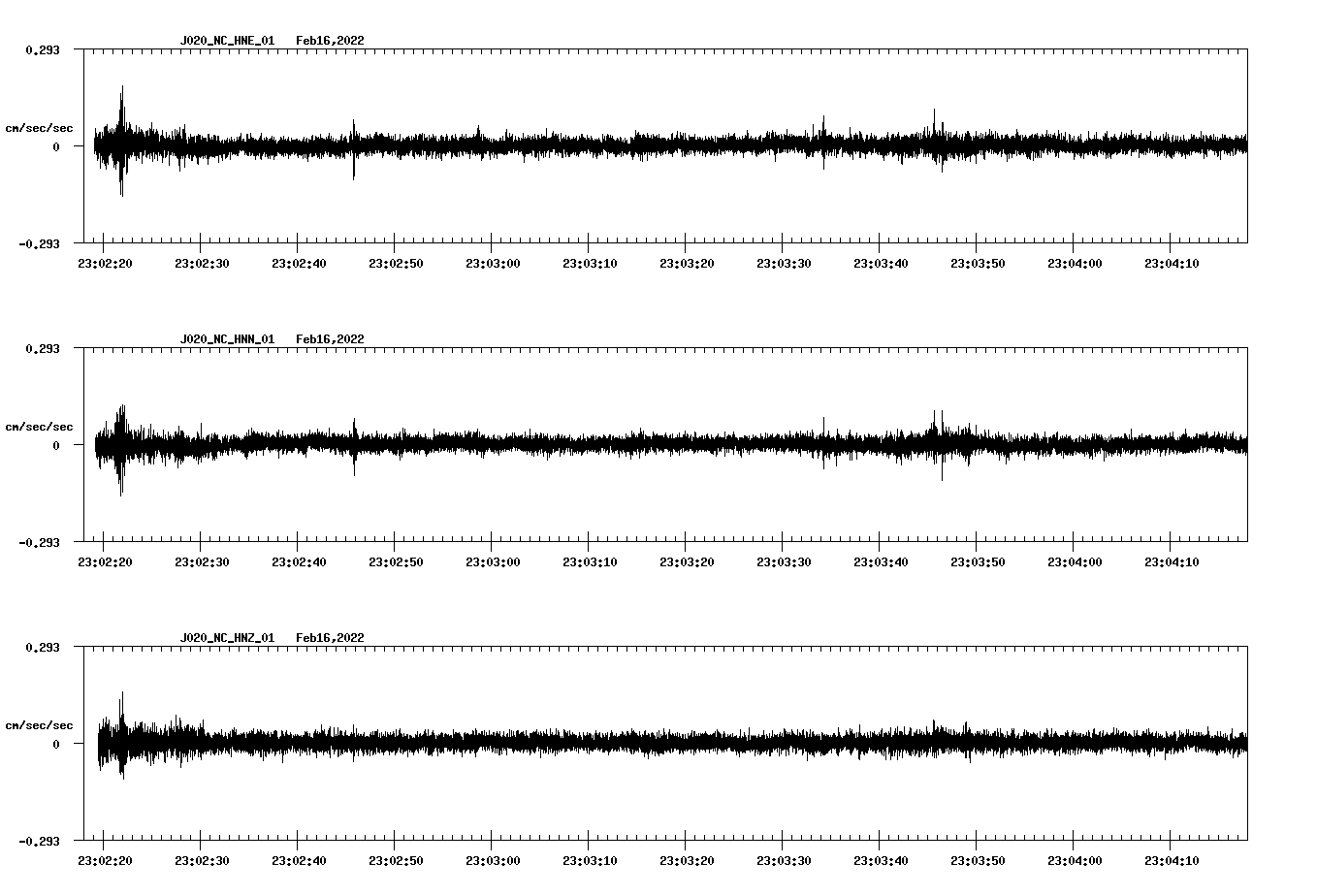Click the cm/sec/sec unit label on HNZ plot
Image resolution: width=1317 pixels, height=896 pixels.
coord(39,726)
